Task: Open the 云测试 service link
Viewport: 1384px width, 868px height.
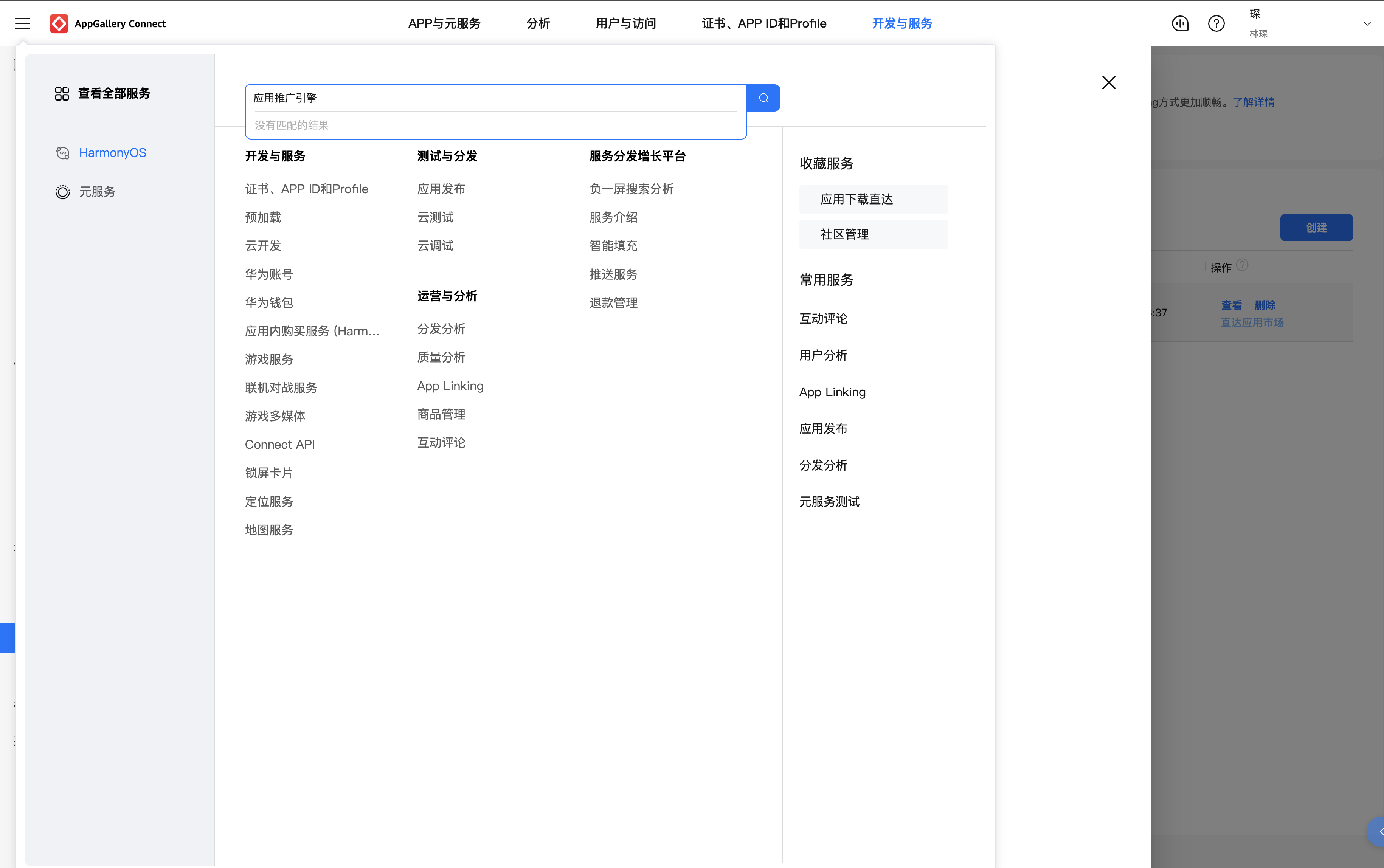Action: (x=435, y=218)
